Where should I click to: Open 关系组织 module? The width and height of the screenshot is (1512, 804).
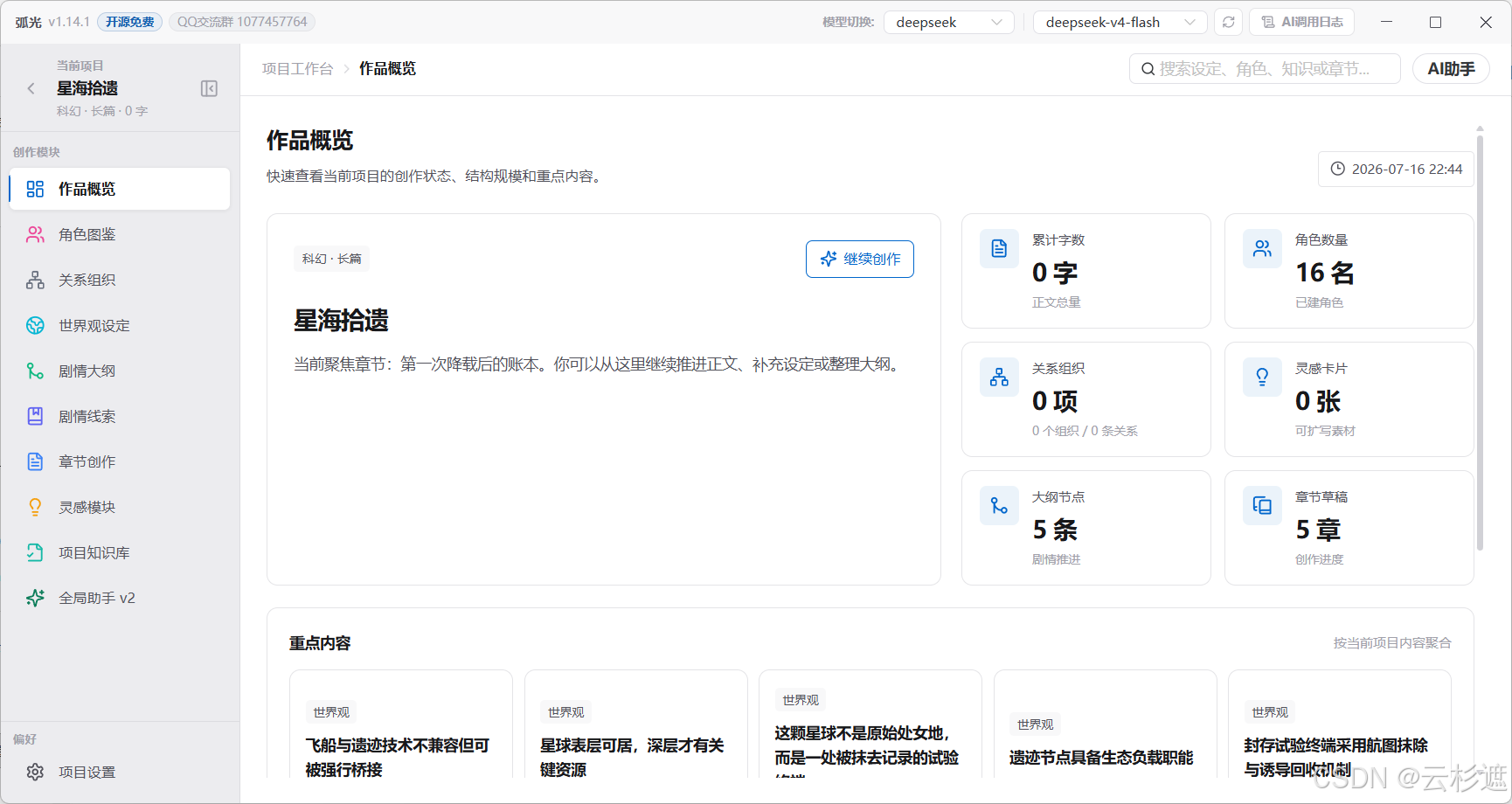coord(120,280)
